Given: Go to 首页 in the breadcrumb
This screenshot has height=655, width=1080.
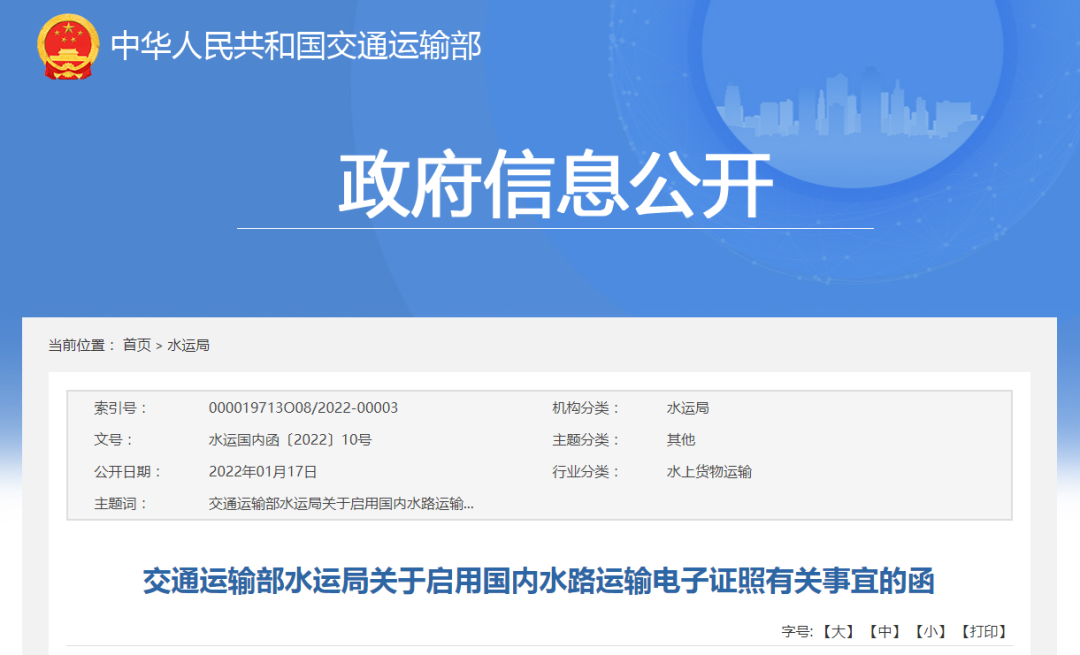Looking at the screenshot, I should [x=136, y=345].
